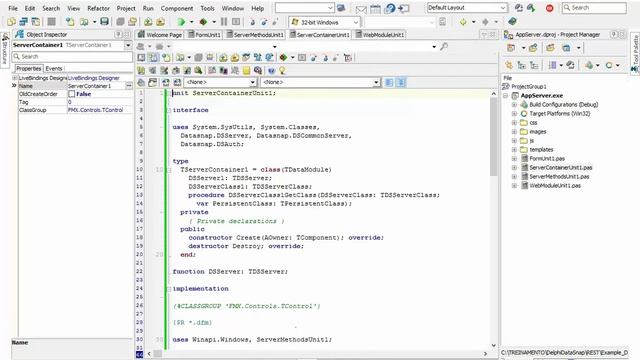The image size is (640, 360).
Task: Switch to the FormUnit1 editor tab
Action: pos(204,35)
